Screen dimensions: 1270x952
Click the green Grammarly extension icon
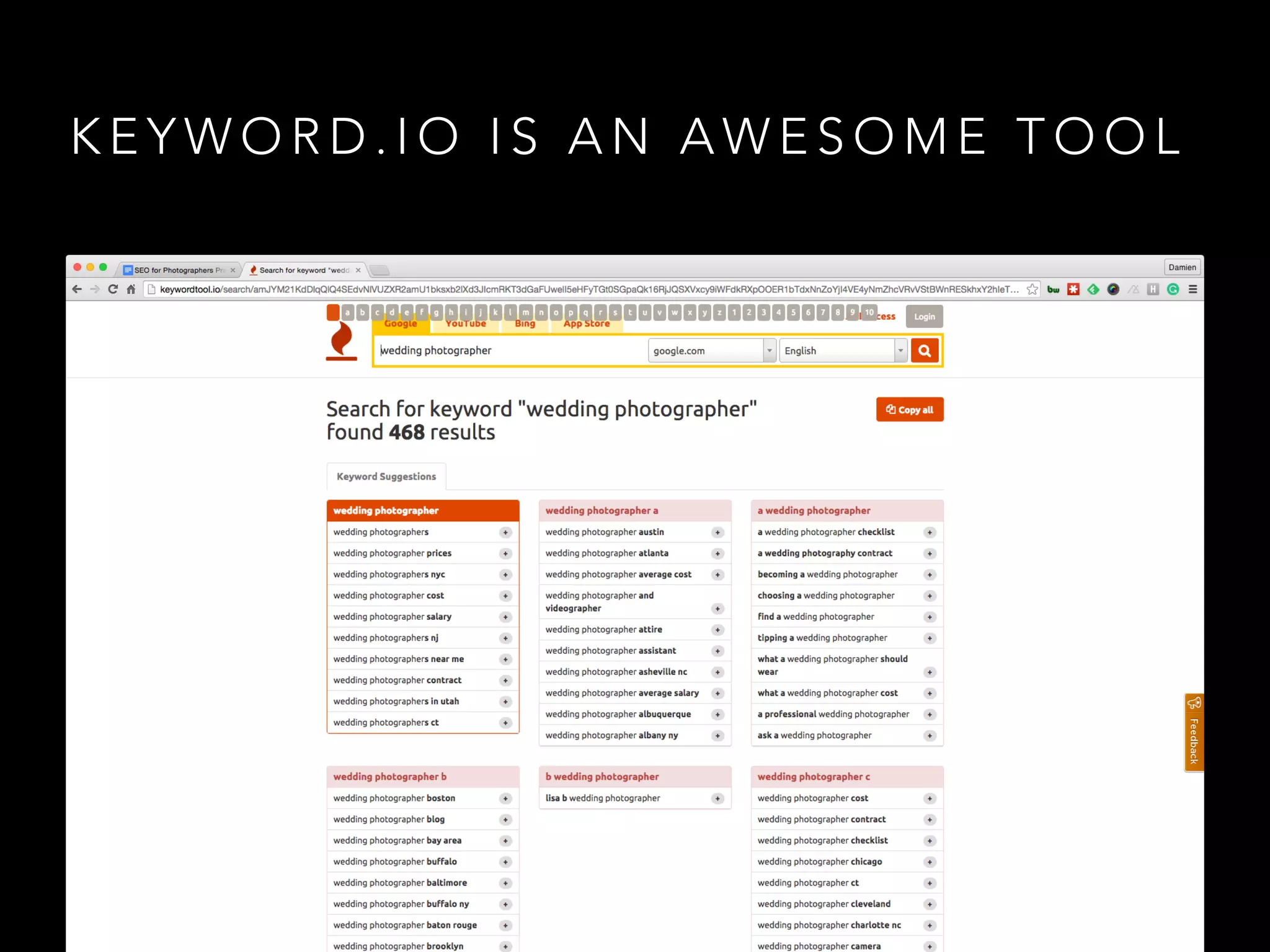point(1173,289)
